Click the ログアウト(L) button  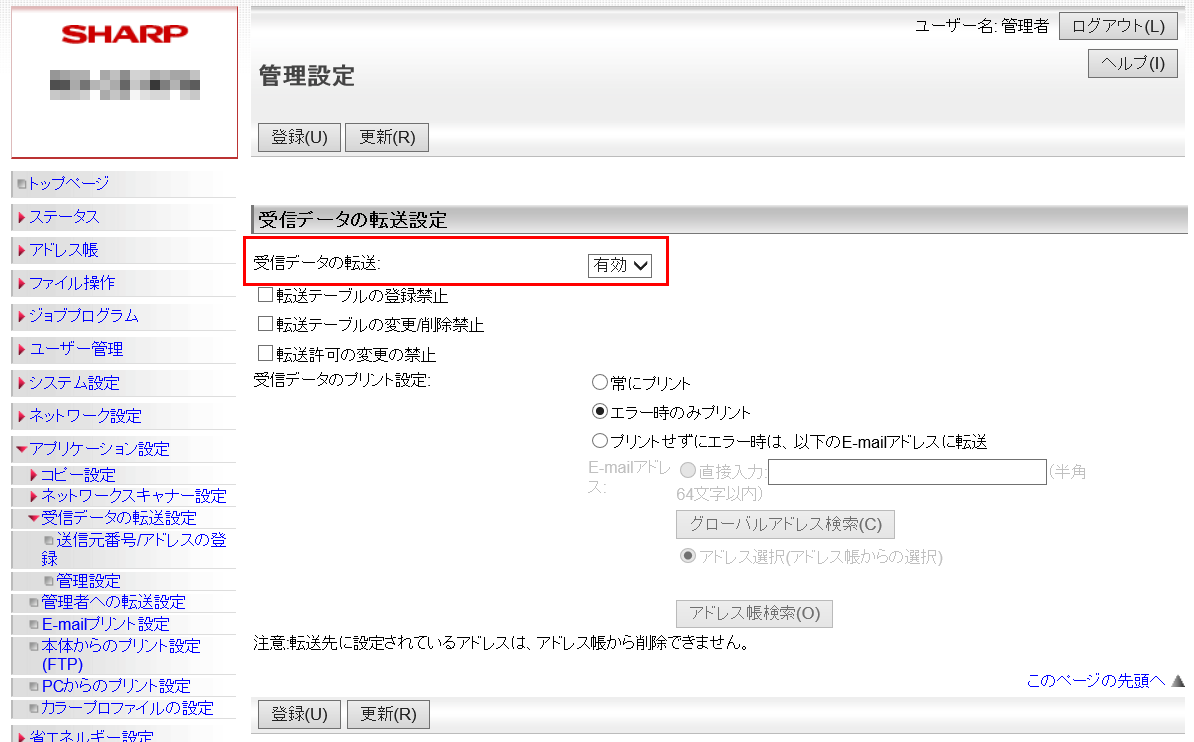coord(1118,26)
